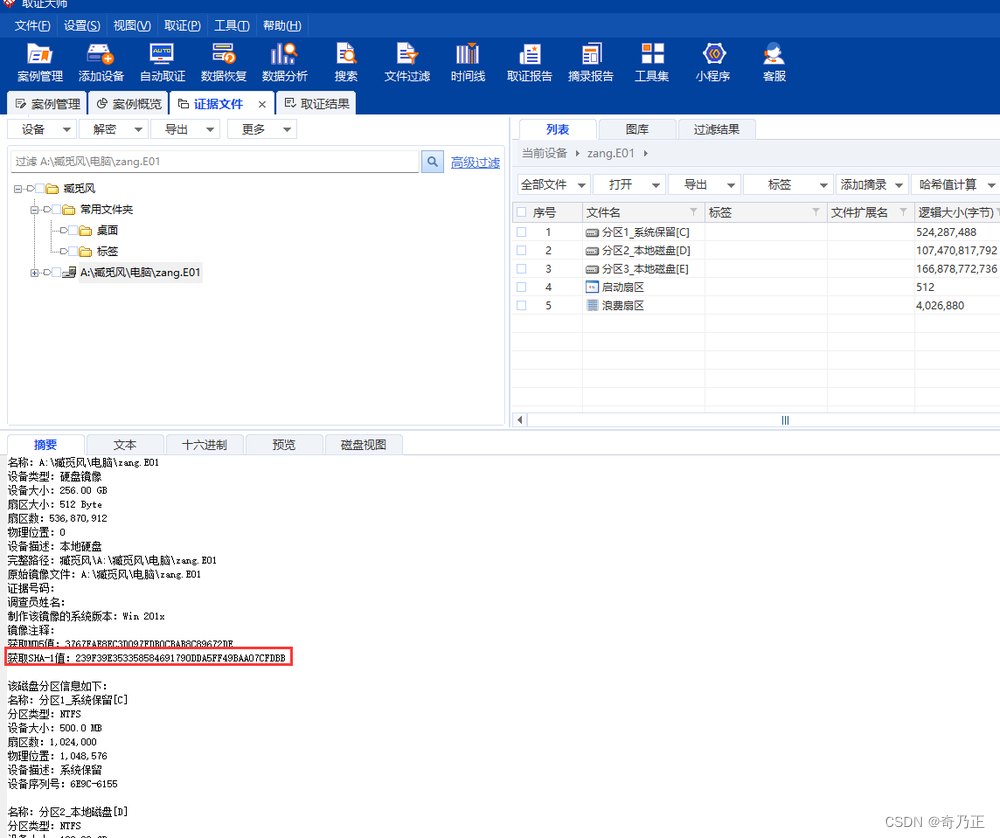Image resolution: width=1000 pixels, height=838 pixels.
Task: Tick the zang.E01 tree checkbox
Action: pyautogui.click(x=56, y=273)
